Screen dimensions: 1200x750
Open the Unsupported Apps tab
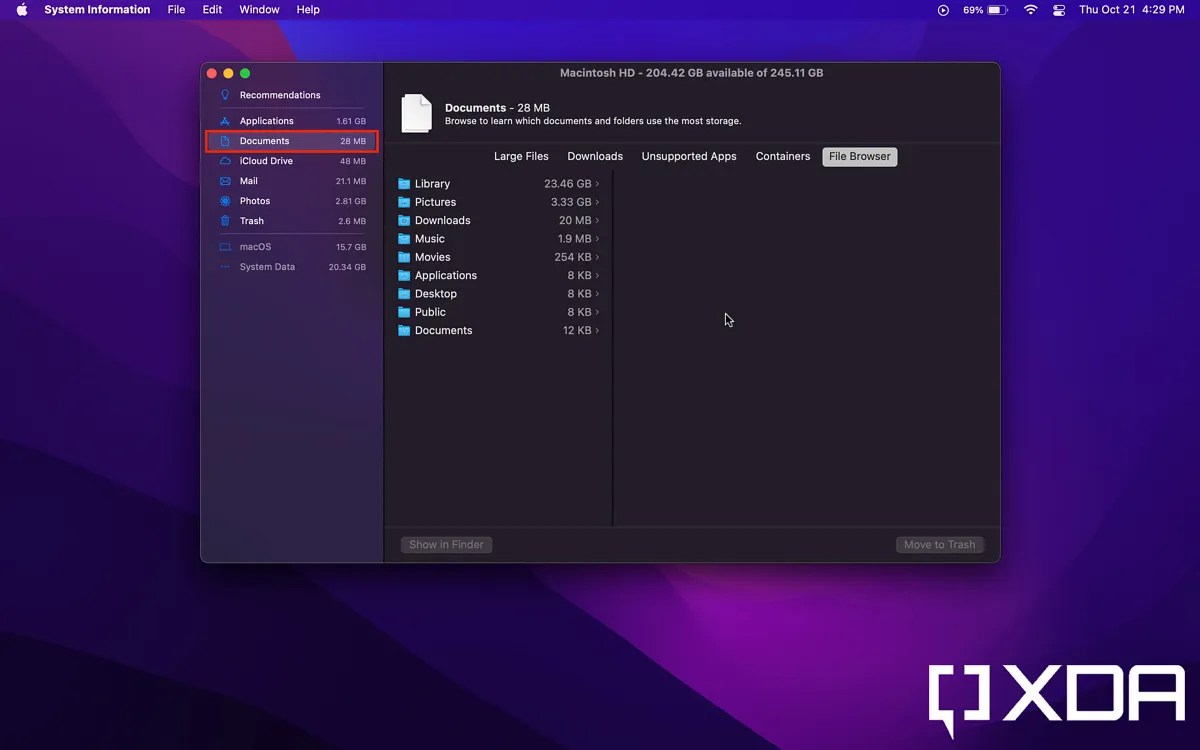coord(689,156)
